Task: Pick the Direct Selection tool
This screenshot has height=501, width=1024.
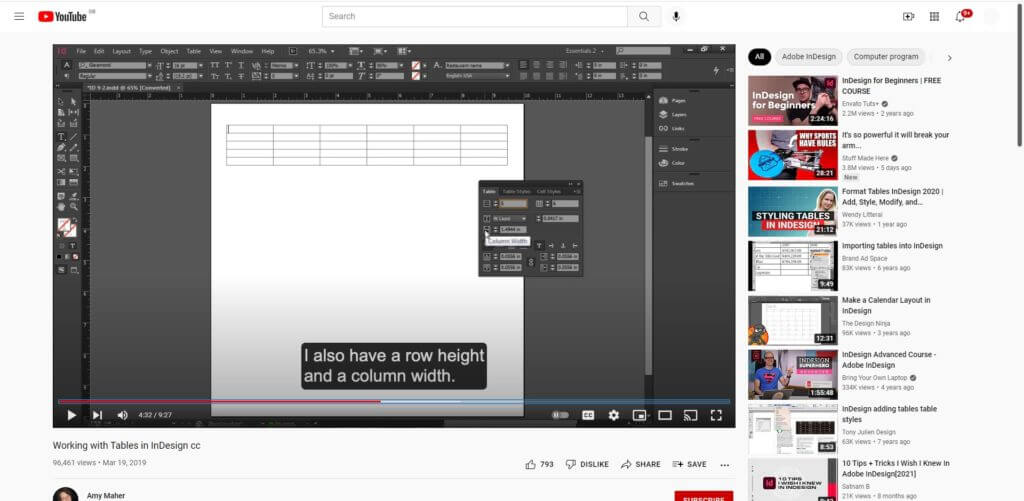Action: coord(73,102)
